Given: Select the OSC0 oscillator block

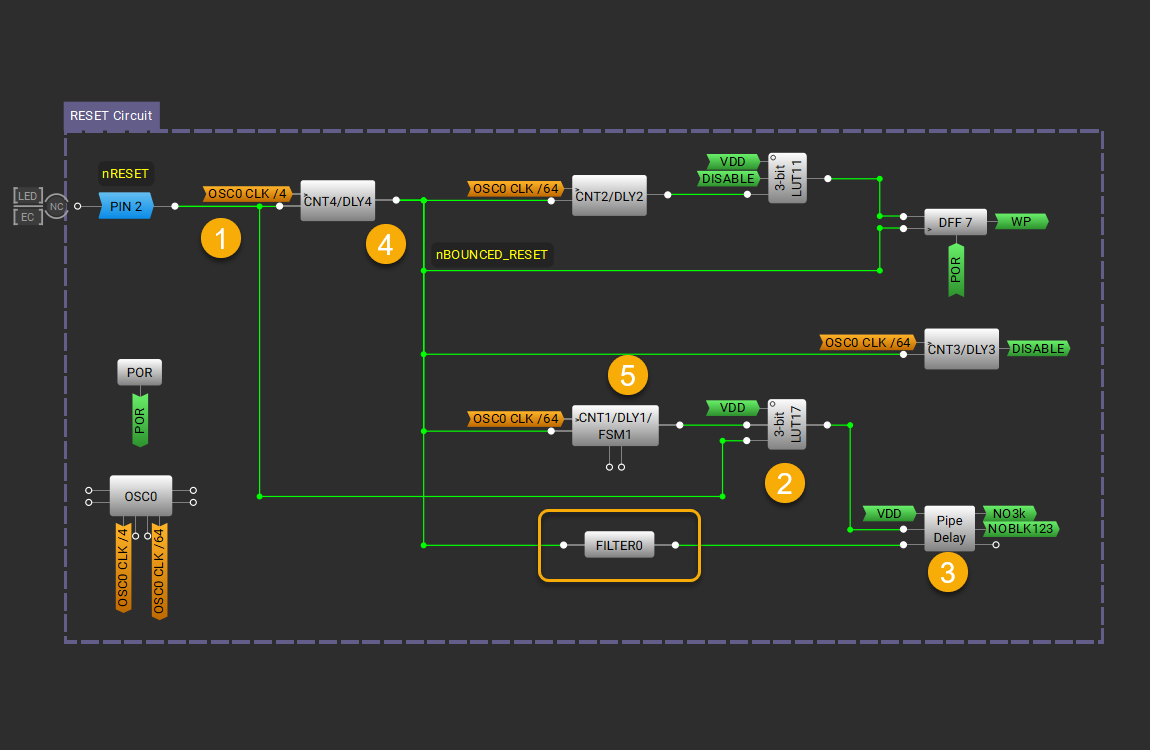Looking at the screenshot, I should [x=140, y=496].
